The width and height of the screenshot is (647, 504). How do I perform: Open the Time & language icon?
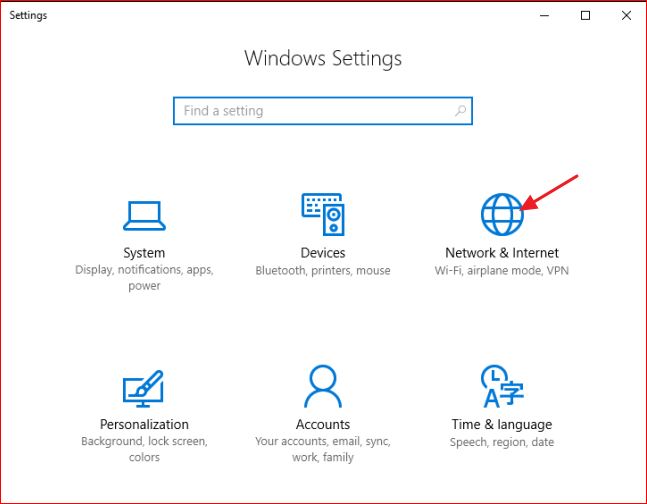[502, 386]
